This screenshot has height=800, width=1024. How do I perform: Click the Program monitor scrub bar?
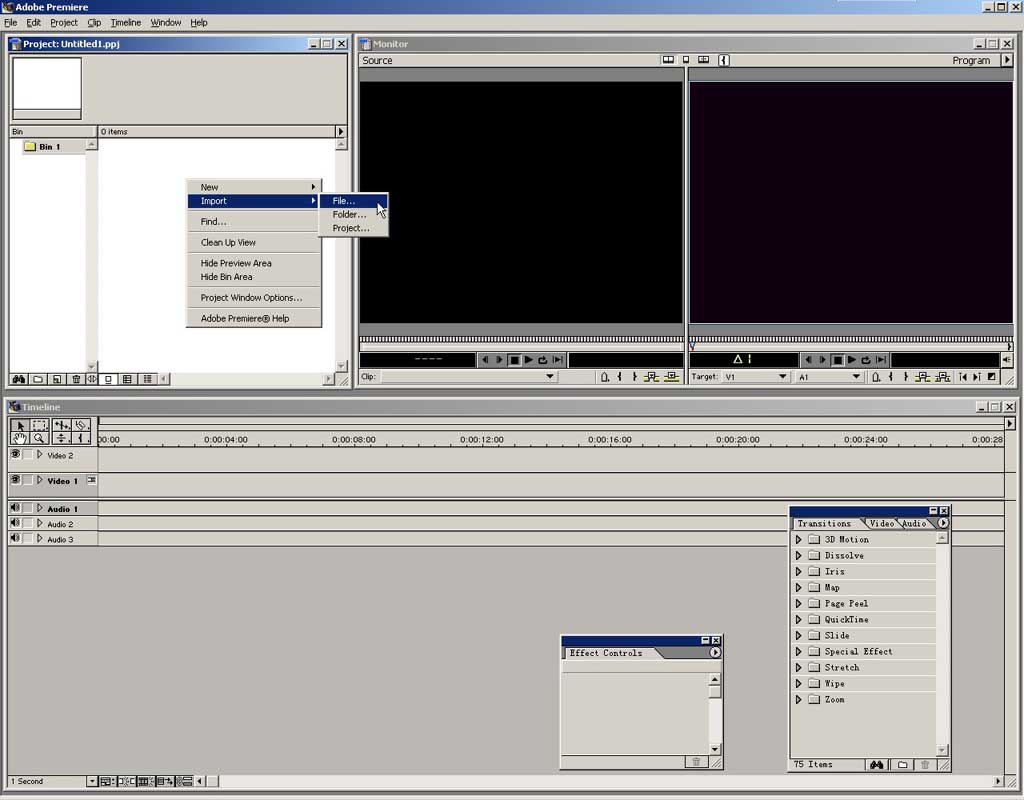tap(850, 340)
